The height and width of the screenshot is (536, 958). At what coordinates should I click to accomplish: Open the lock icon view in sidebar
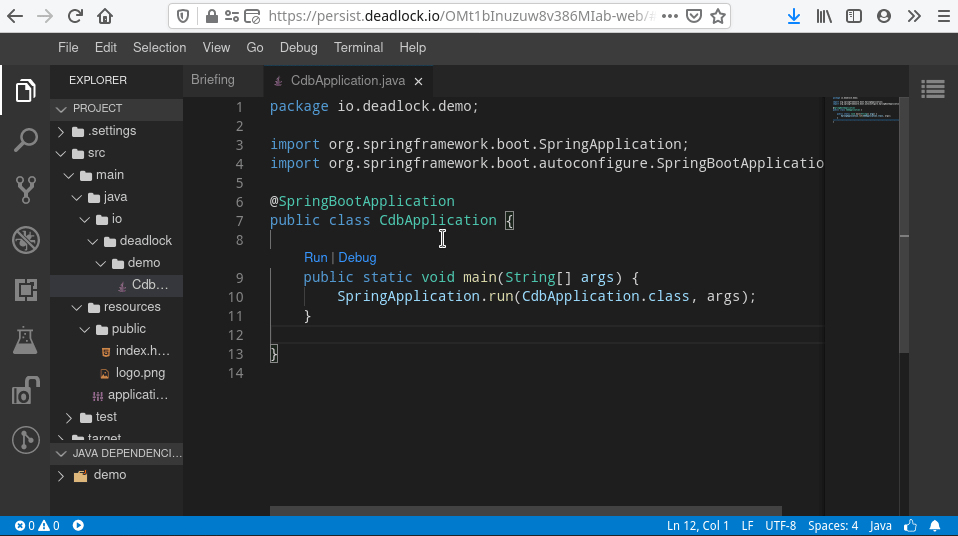(25, 391)
